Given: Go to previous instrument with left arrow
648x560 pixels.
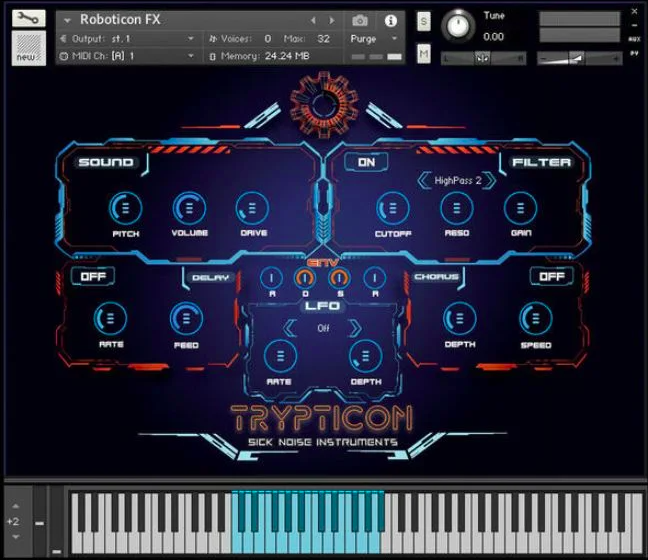Looking at the screenshot, I should pos(313,20).
